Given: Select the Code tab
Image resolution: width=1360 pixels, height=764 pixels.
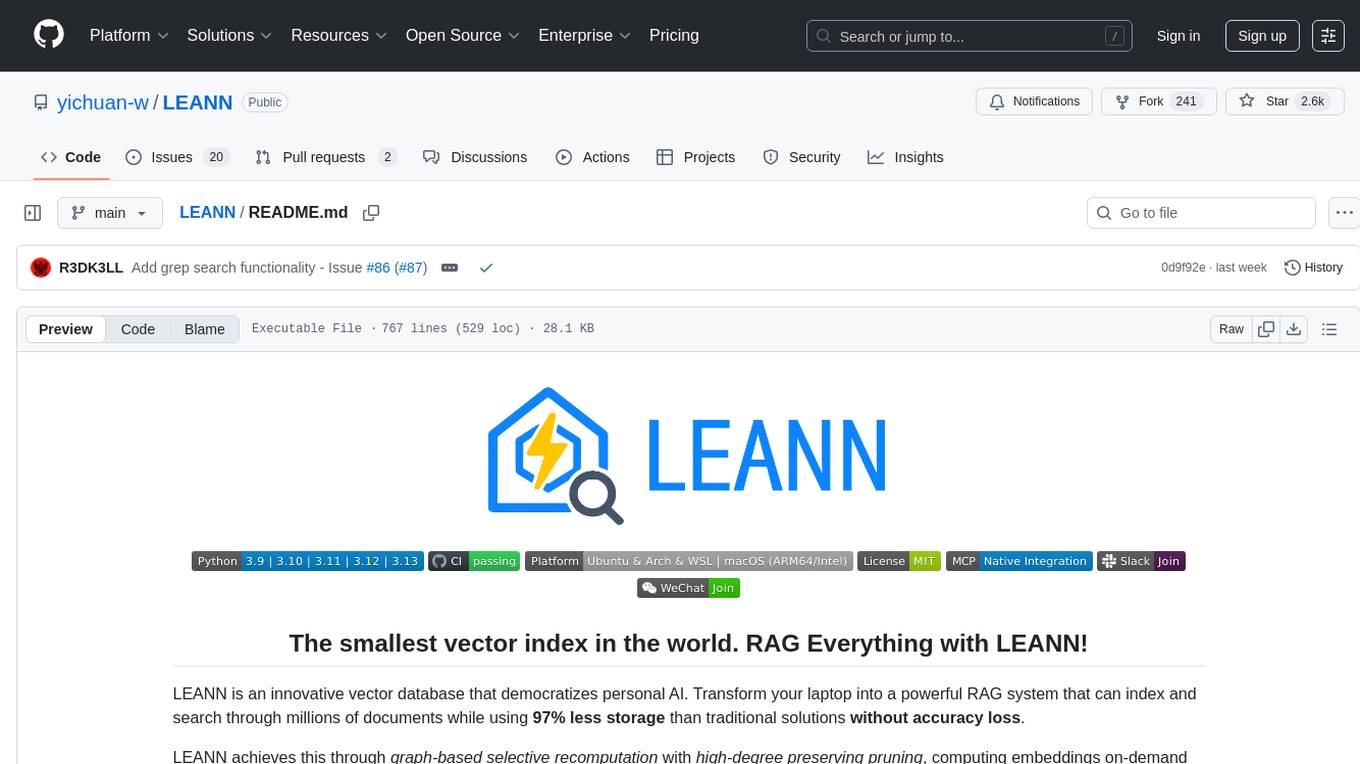Looking at the screenshot, I should click(70, 157).
